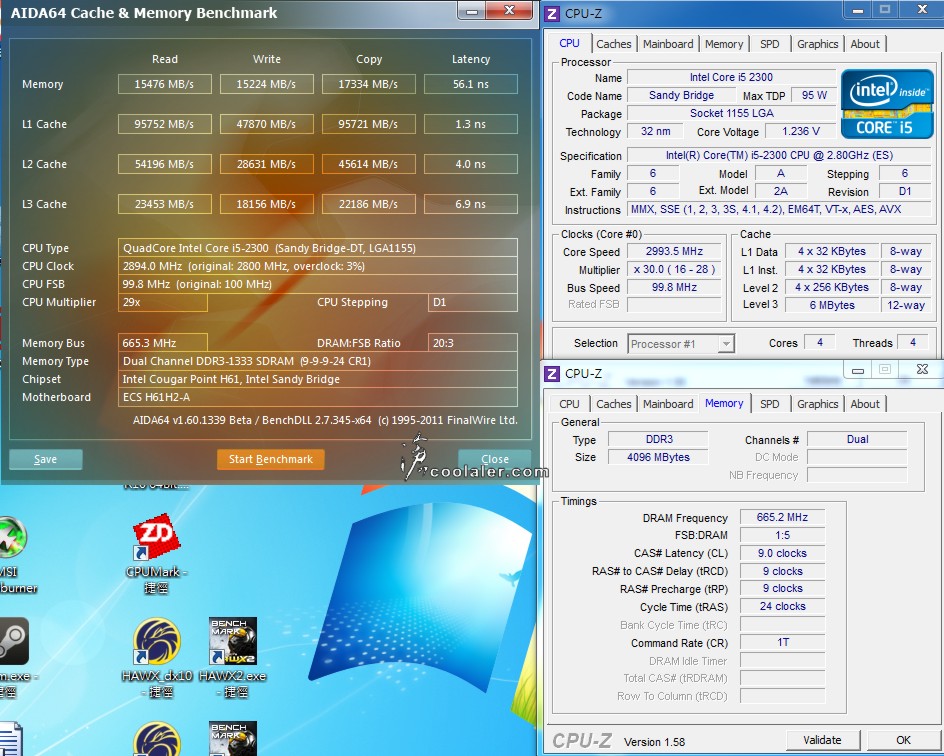Screen dimensions: 944x756
Task: Click the FSB:DRAM 1:5 field
Action: click(x=782, y=535)
